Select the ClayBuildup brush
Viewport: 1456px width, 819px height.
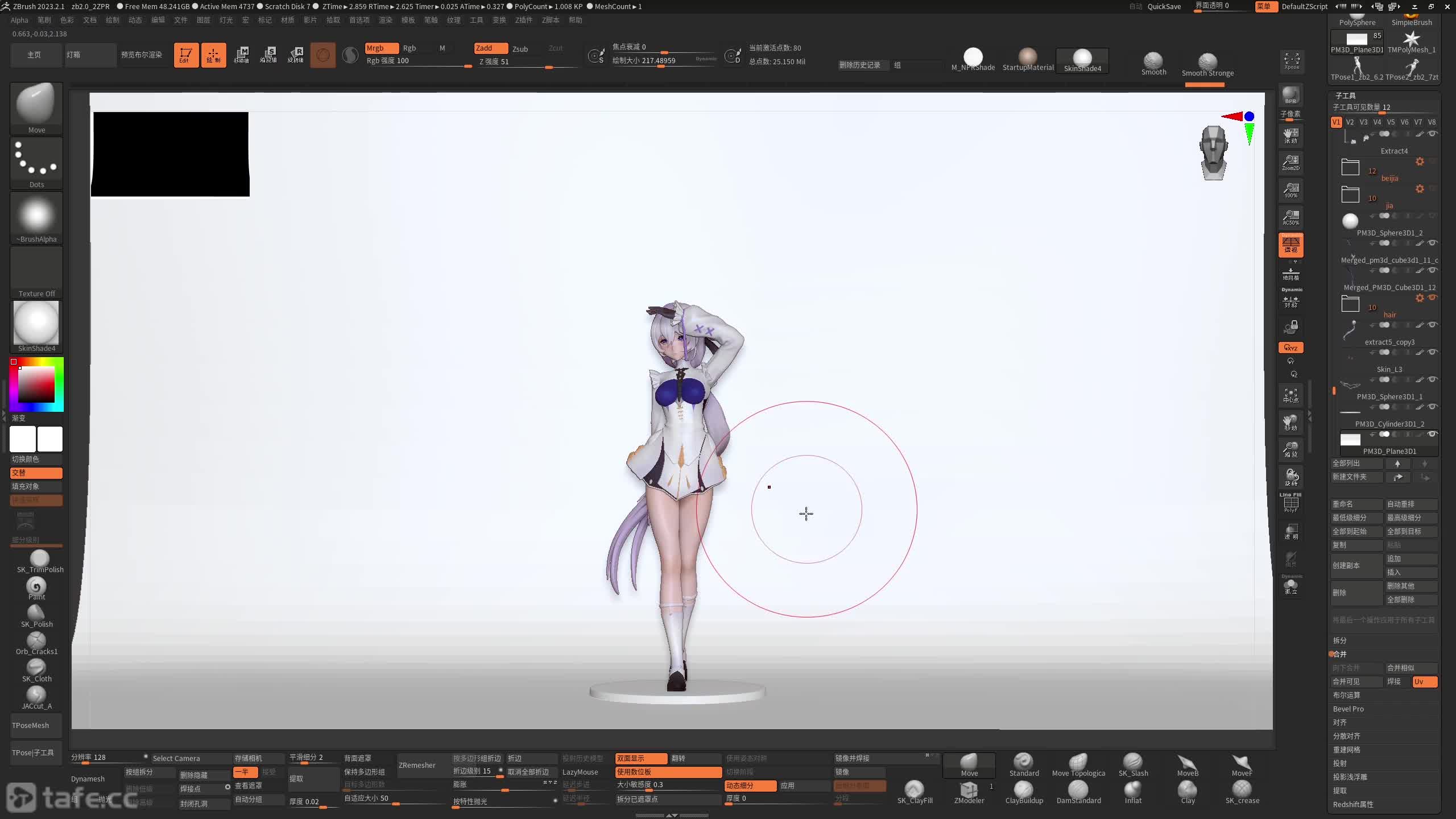(1024, 792)
